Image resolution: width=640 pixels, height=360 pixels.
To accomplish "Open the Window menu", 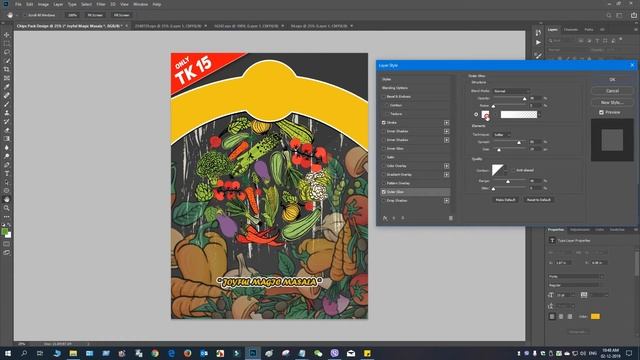I will 140,4.
